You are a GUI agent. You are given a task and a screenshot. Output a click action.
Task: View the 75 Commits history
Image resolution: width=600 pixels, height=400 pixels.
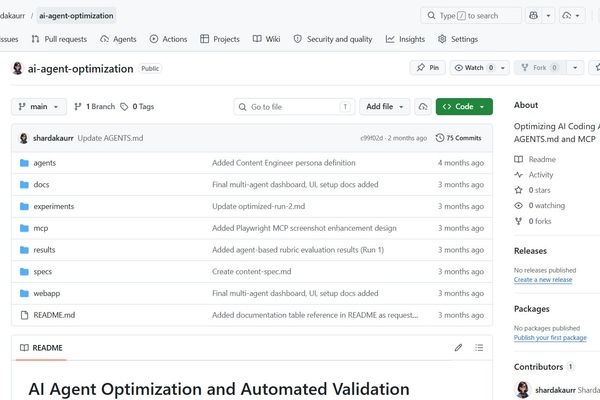(458, 138)
